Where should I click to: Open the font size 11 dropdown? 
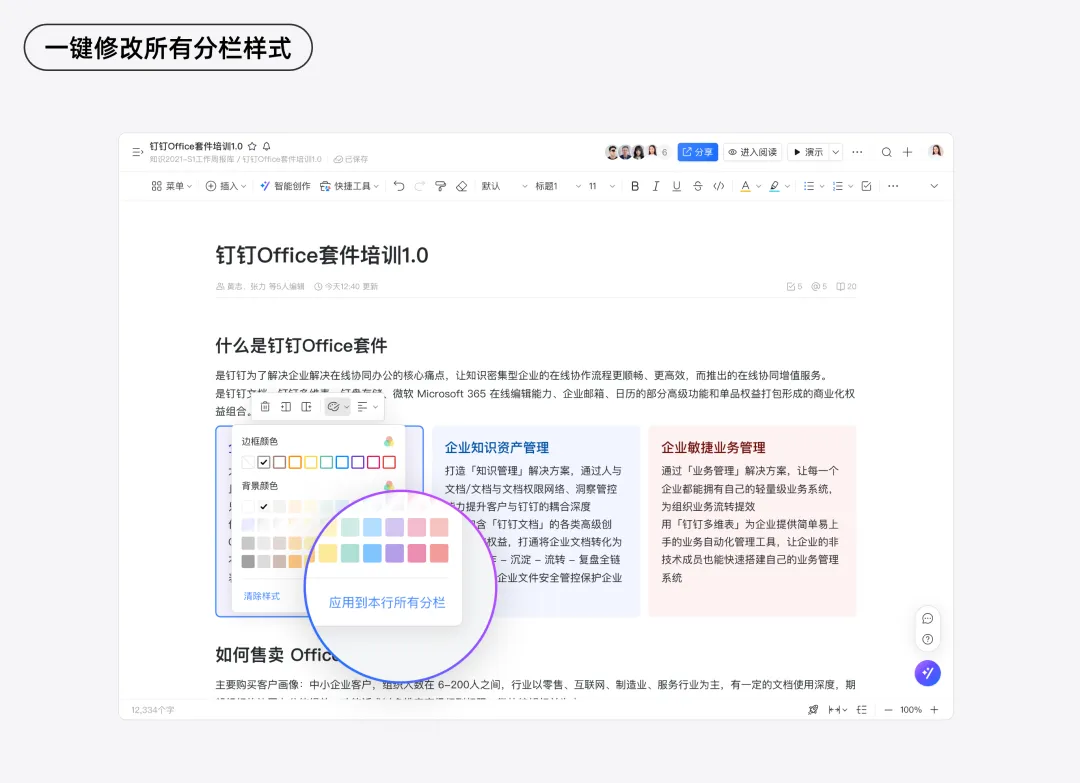[601, 186]
